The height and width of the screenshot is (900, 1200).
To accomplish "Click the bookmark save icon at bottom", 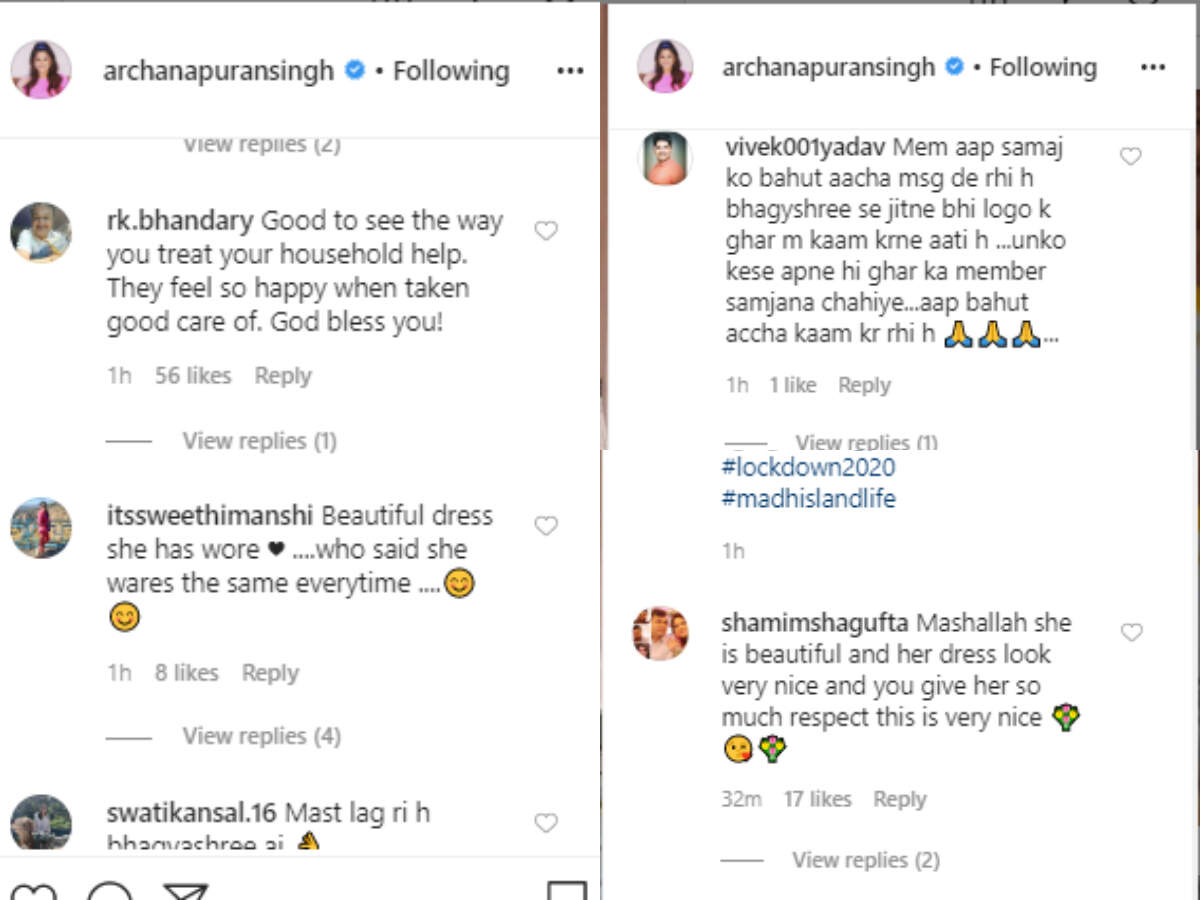I will pos(567,890).
